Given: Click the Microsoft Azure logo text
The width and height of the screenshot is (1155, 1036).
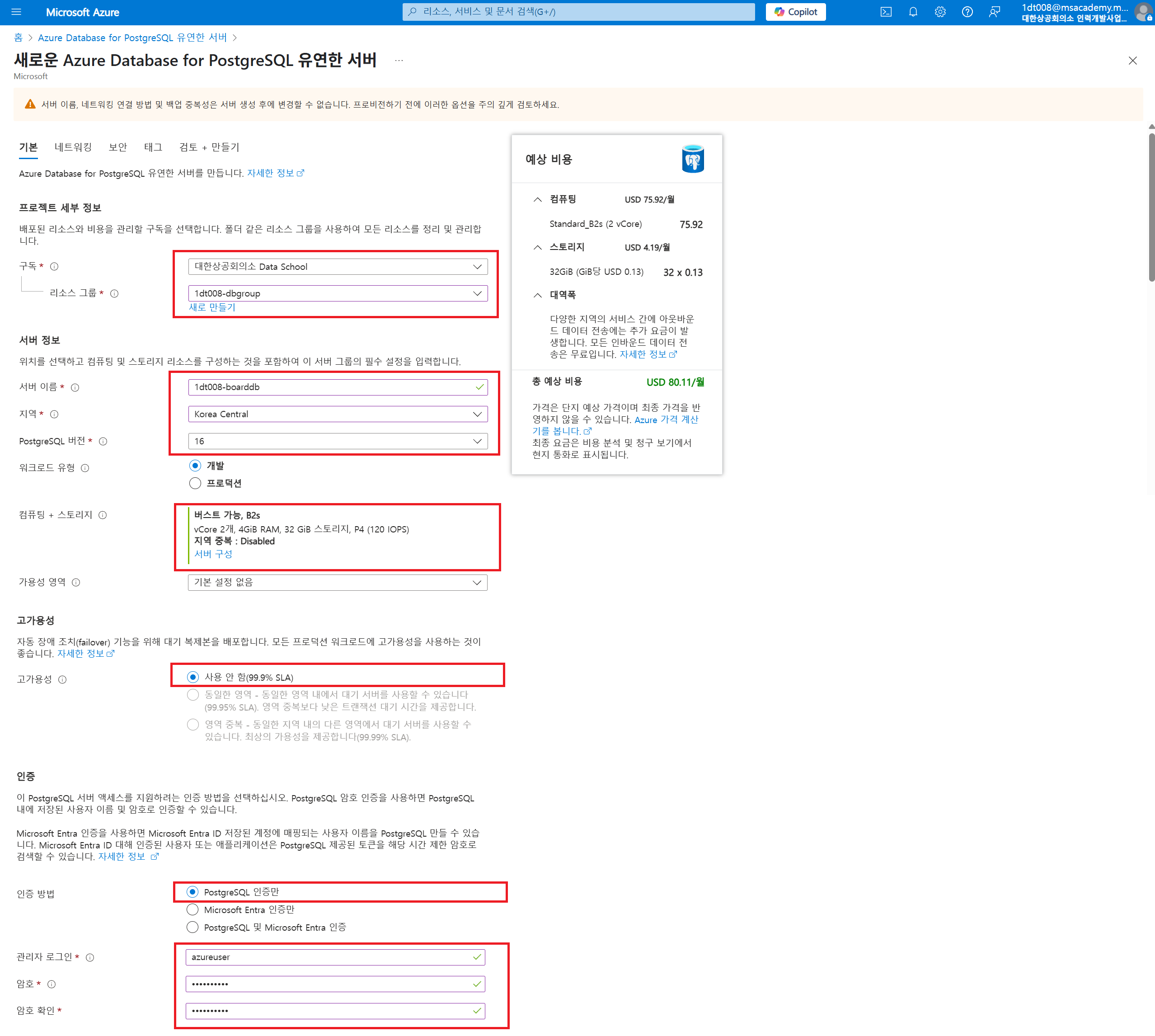Looking at the screenshot, I should click(83, 12).
